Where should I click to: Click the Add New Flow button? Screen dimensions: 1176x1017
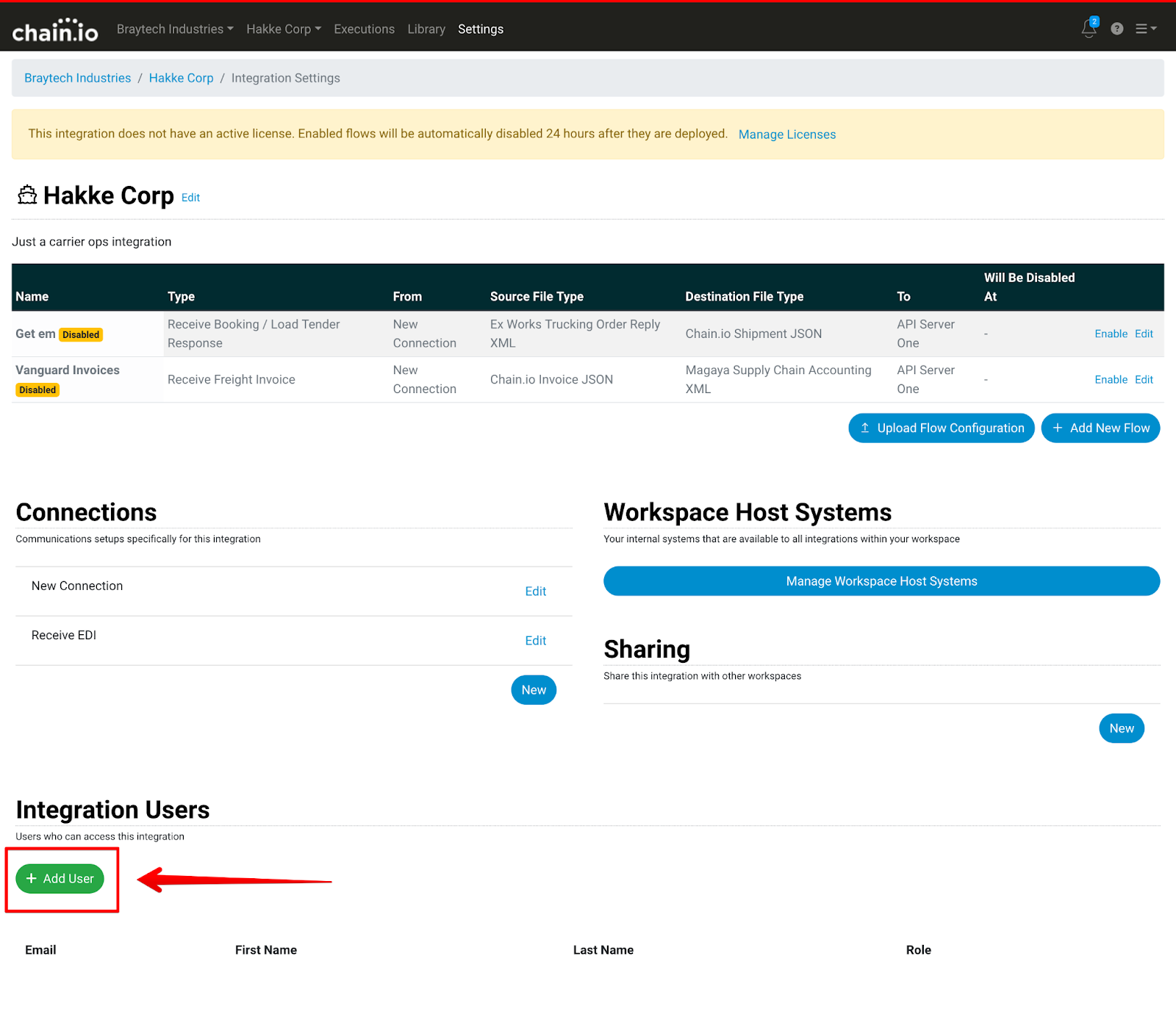click(x=1100, y=428)
